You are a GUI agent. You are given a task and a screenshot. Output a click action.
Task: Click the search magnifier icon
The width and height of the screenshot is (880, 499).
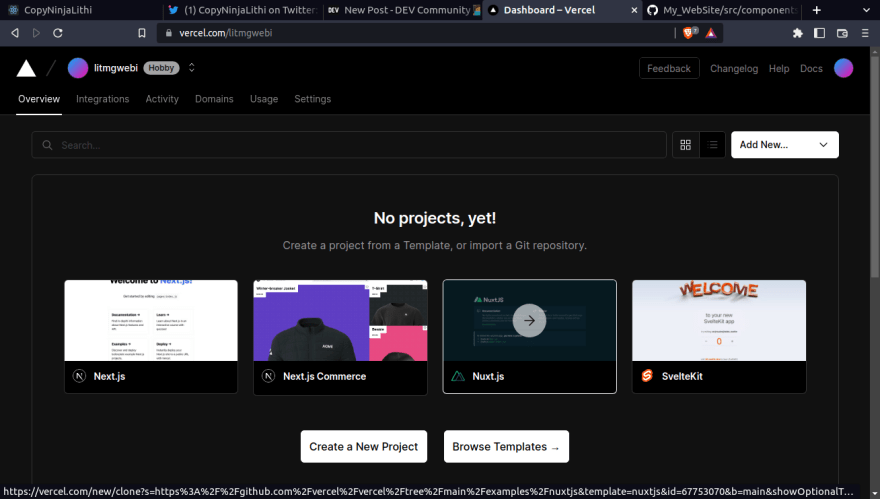click(x=48, y=145)
